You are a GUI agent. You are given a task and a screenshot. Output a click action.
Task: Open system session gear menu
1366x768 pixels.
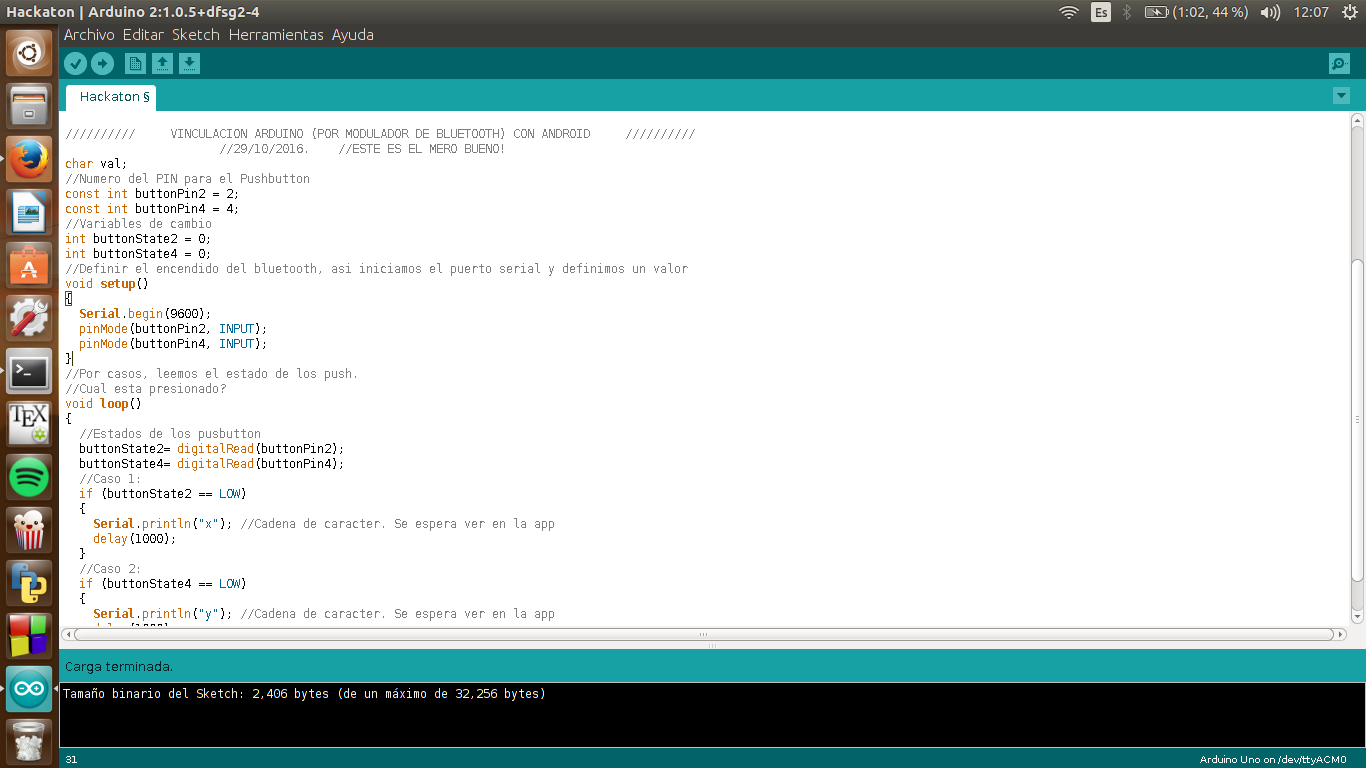click(x=1350, y=12)
